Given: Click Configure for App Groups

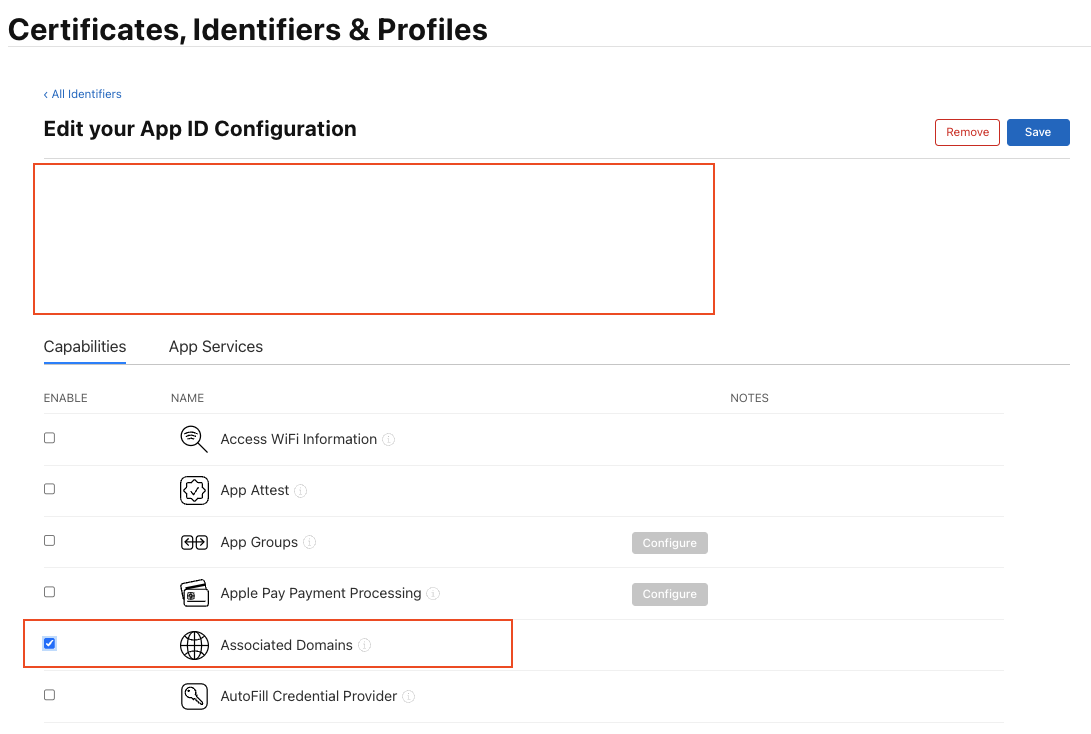Looking at the screenshot, I should (669, 543).
